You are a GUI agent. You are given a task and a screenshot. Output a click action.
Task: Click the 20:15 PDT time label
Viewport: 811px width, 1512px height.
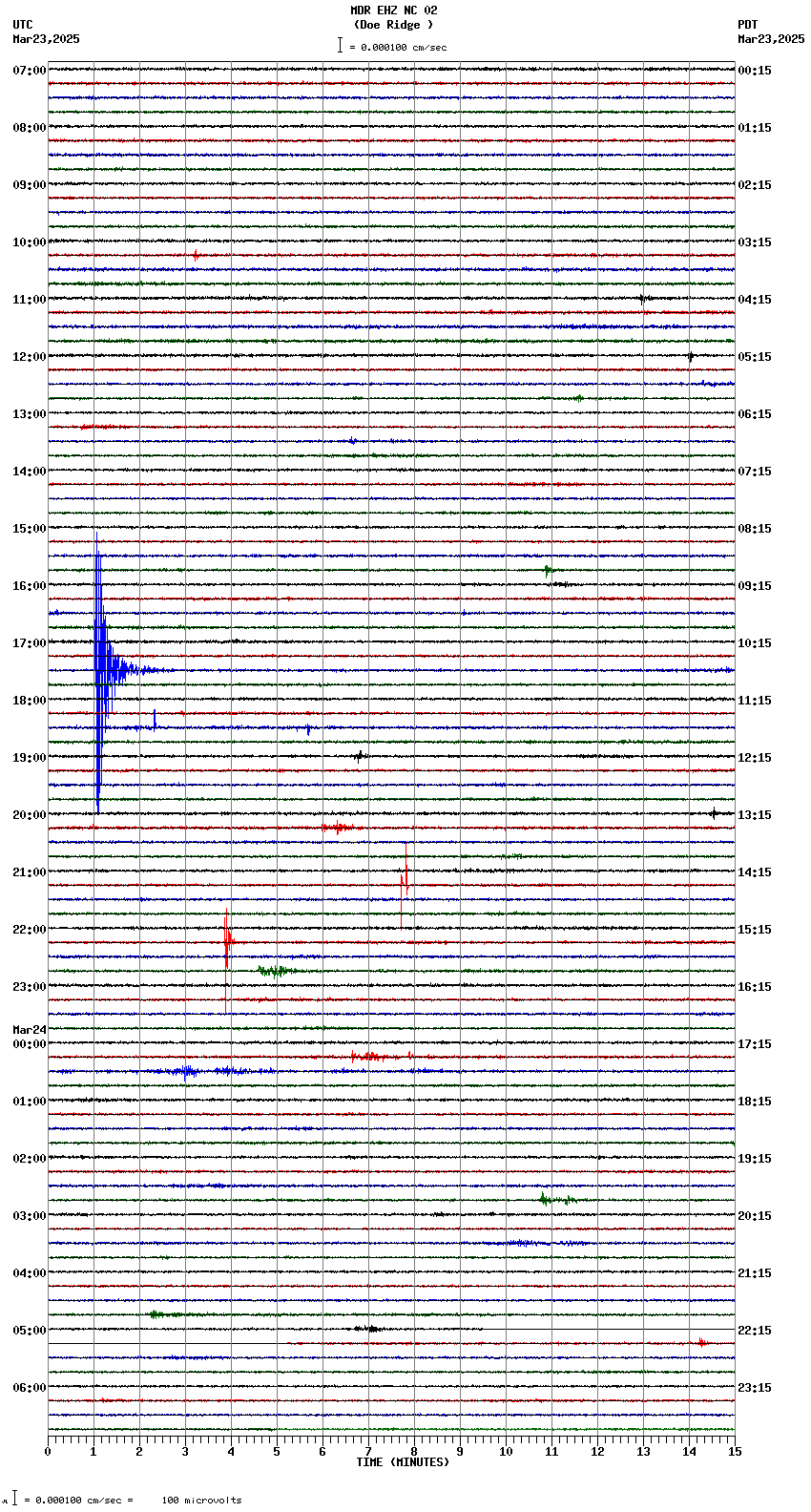(755, 1216)
